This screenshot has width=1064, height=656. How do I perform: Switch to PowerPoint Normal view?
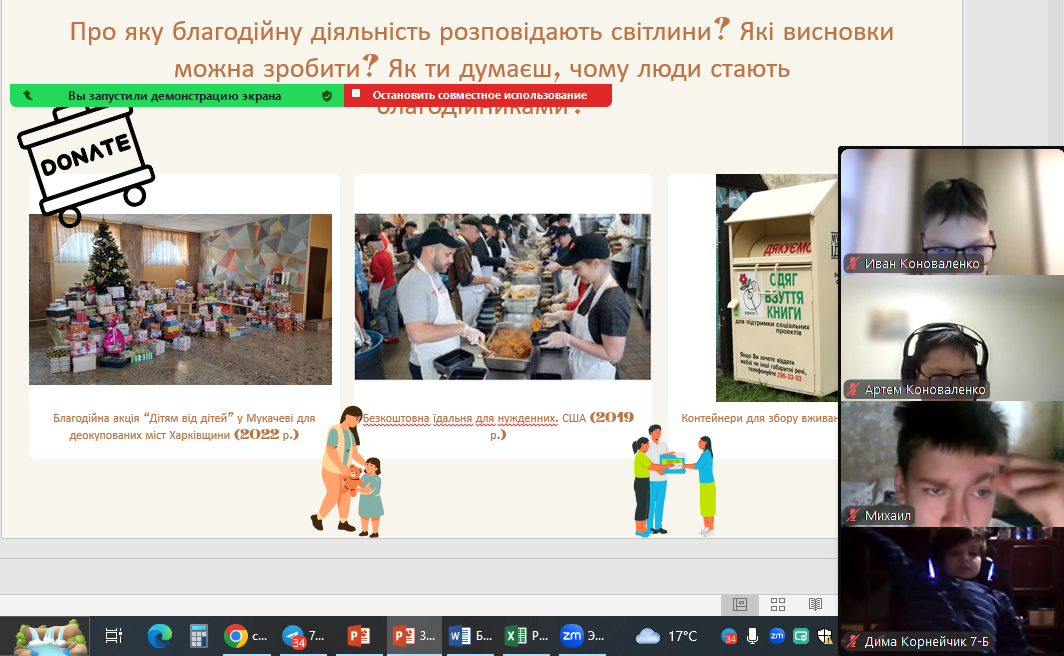pyautogui.click(x=740, y=604)
